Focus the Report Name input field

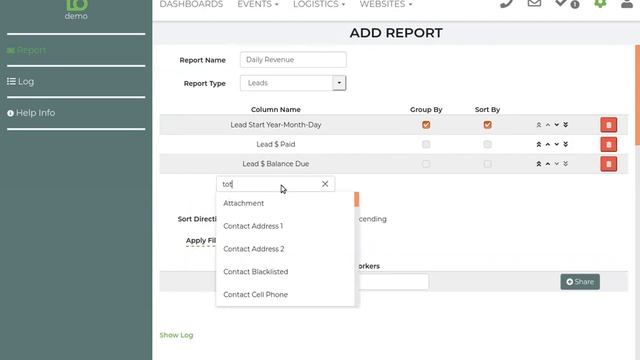click(293, 60)
